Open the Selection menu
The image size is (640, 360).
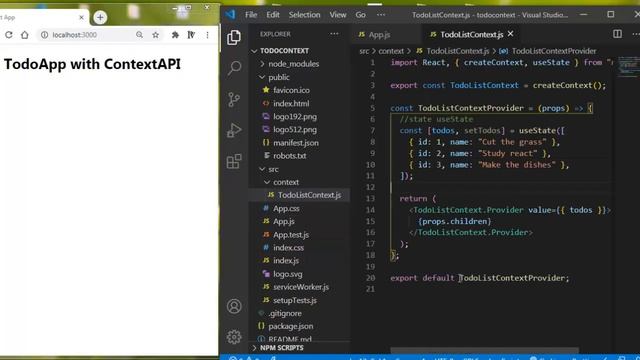click(304, 15)
